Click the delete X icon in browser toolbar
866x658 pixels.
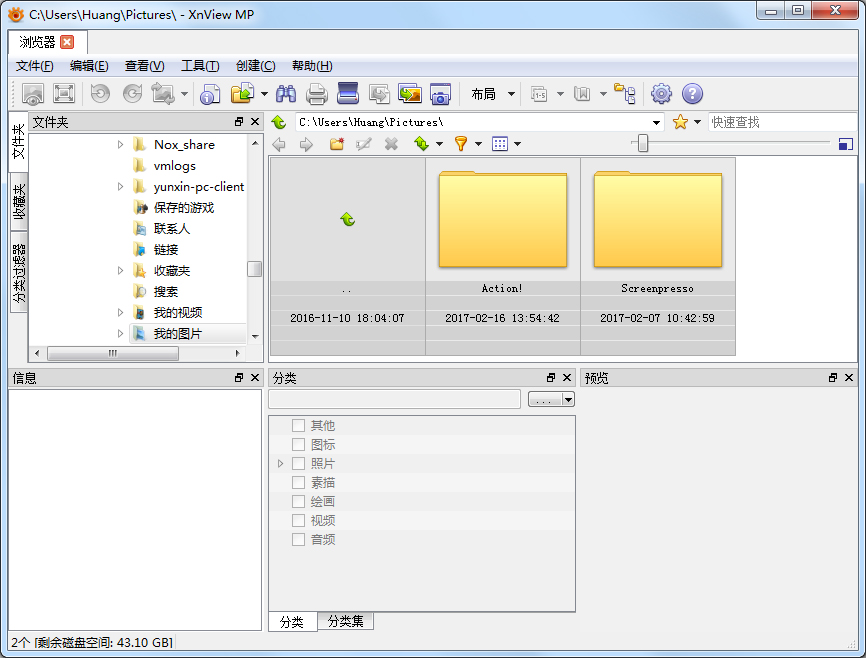click(391, 144)
